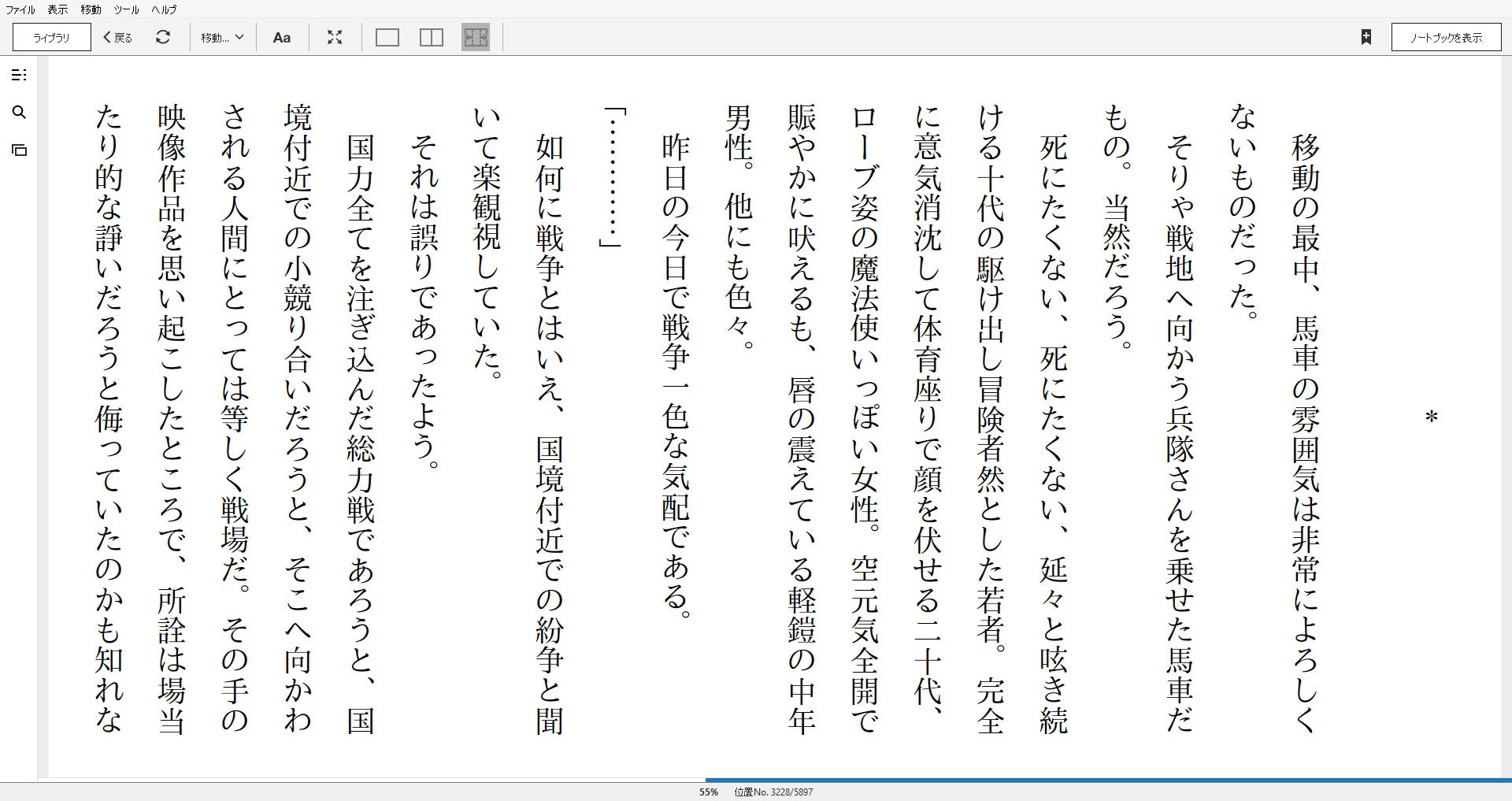This screenshot has width=1512, height=801.
Task: Click the 戻る back button
Action: [118, 37]
